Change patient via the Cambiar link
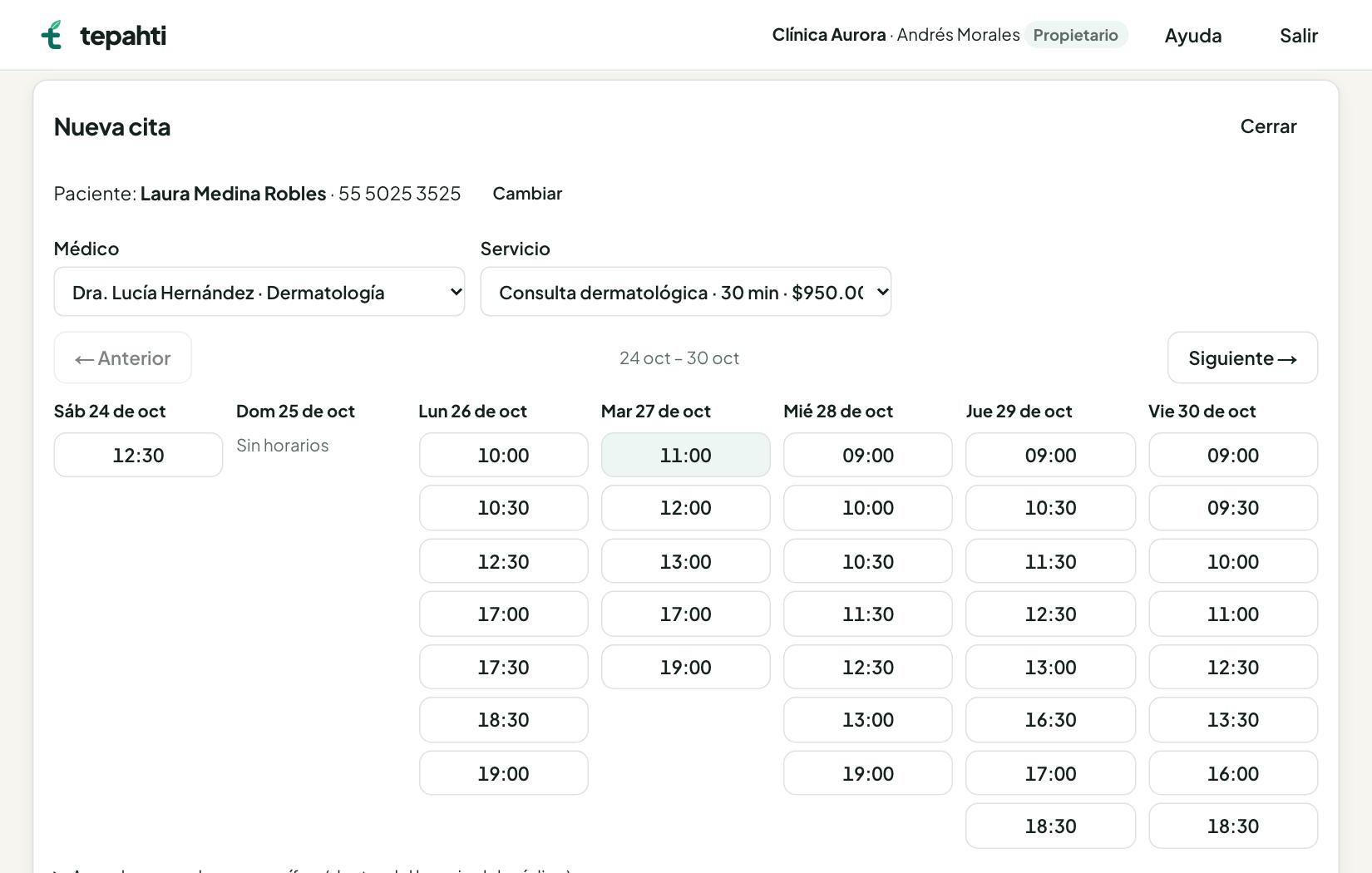The image size is (1372, 873). pos(527,194)
